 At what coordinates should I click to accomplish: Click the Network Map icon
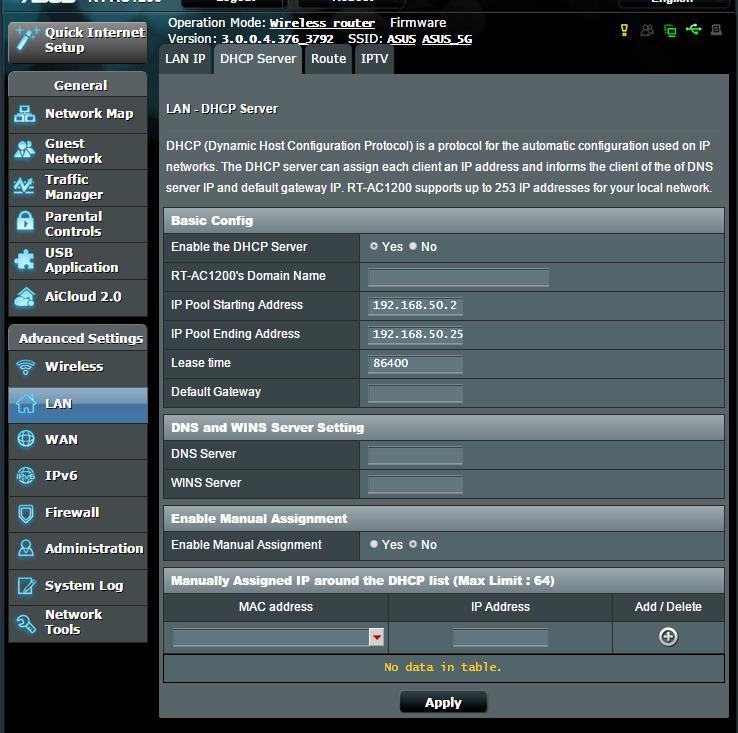(24, 114)
